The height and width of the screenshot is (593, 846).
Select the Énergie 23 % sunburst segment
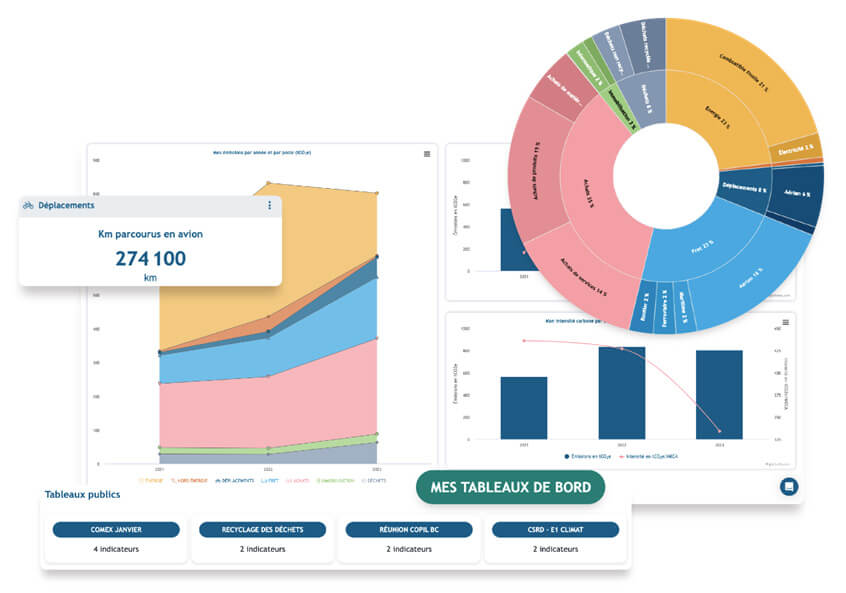click(x=717, y=118)
